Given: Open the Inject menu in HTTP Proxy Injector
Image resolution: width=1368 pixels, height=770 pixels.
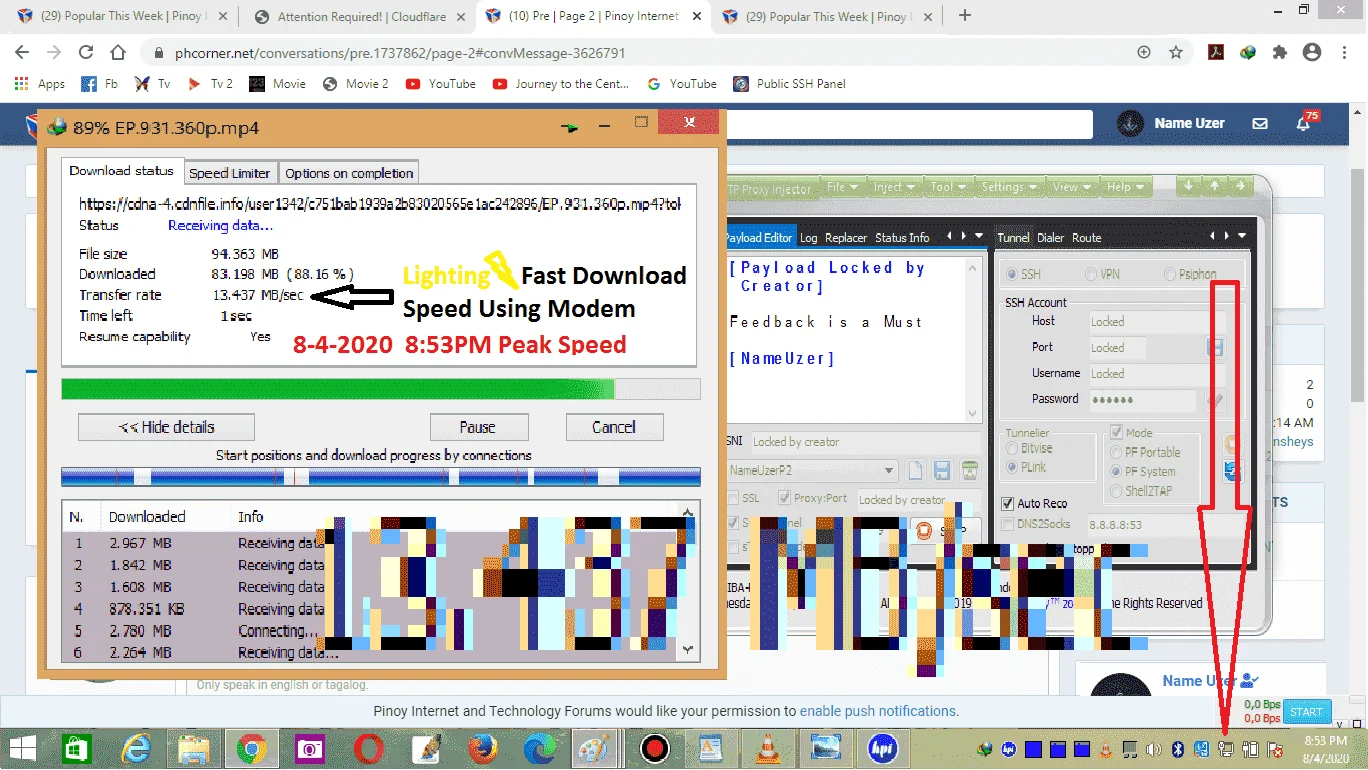Looking at the screenshot, I should point(894,187).
